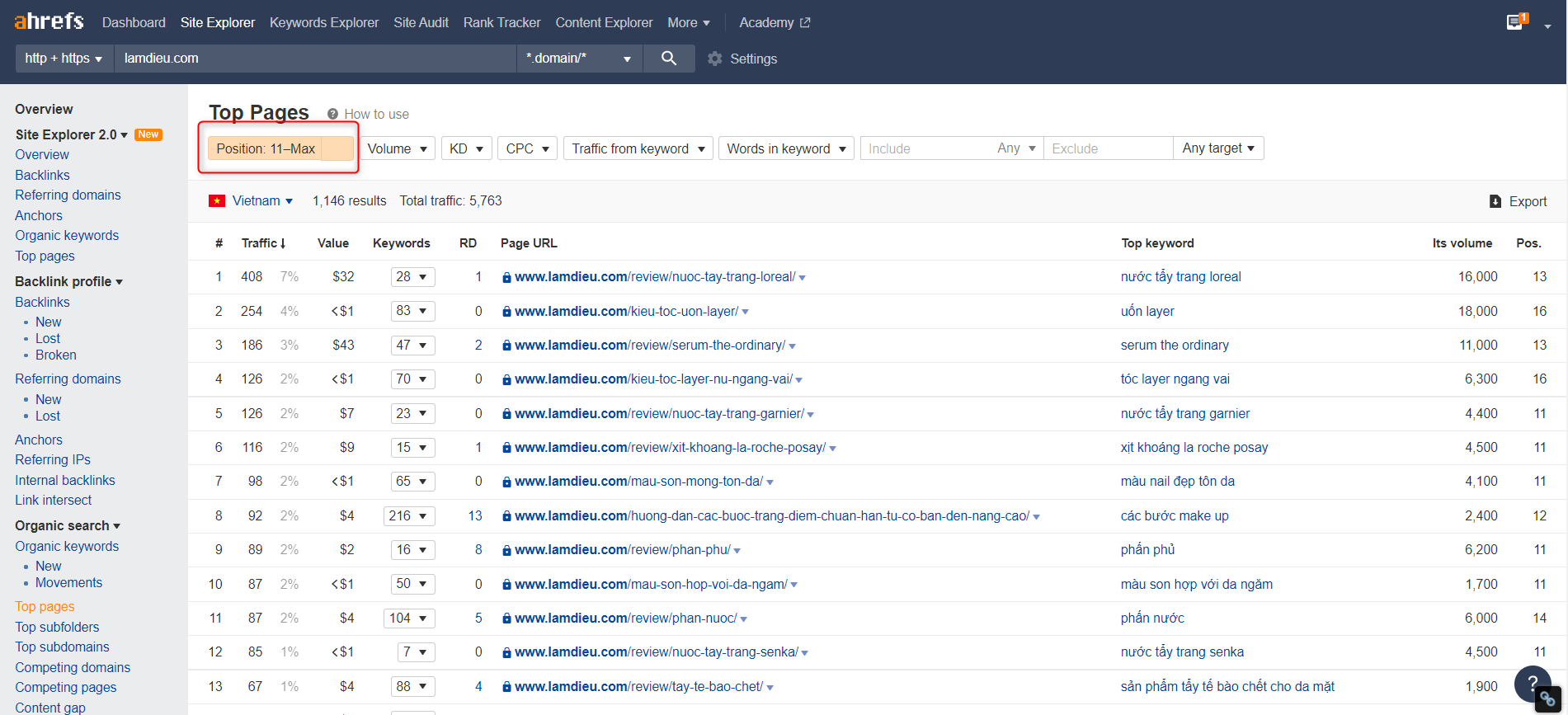Click RD value 13 for trang-diem row

pyautogui.click(x=475, y=516)
